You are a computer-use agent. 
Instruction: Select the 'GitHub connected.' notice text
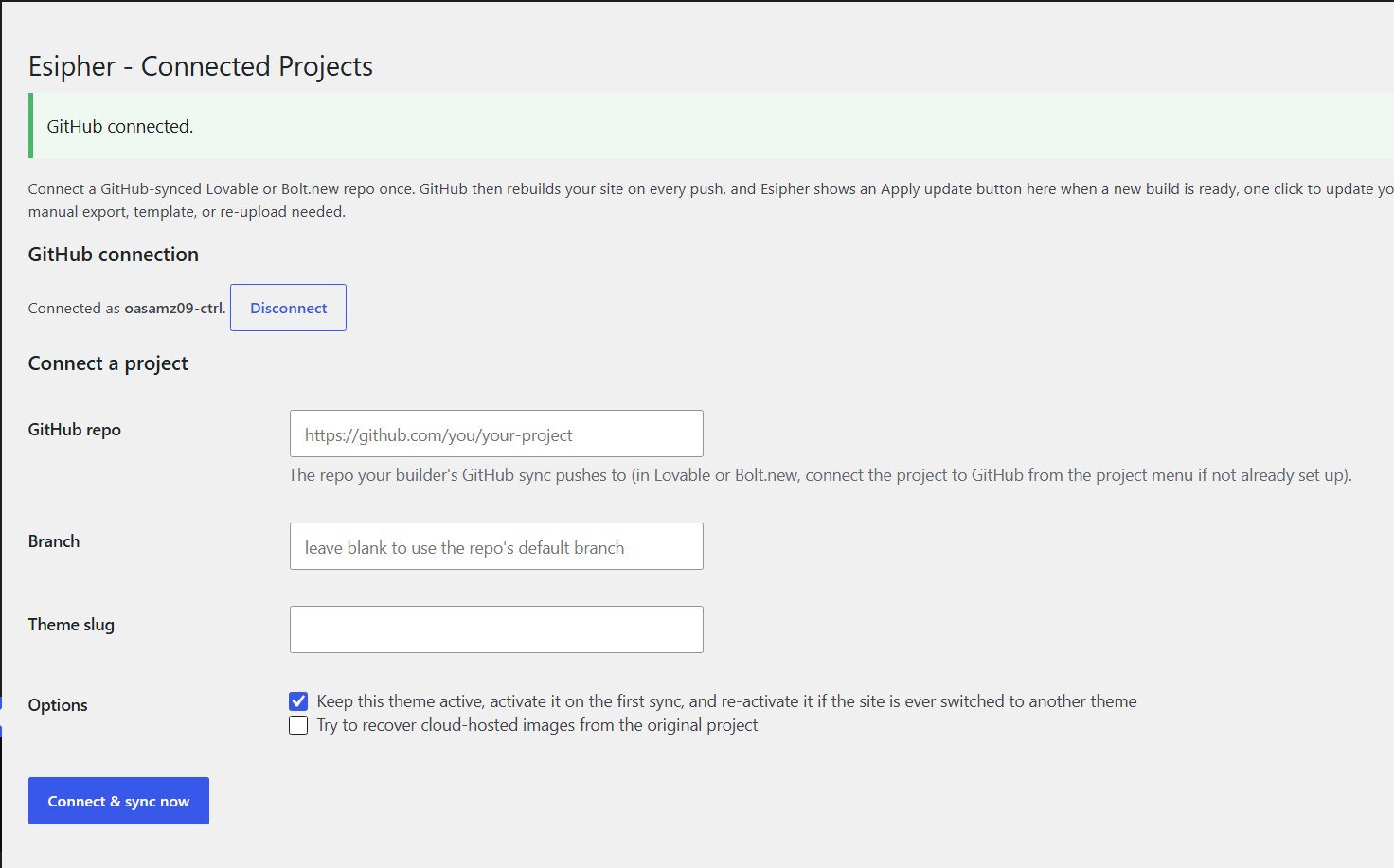120,126
